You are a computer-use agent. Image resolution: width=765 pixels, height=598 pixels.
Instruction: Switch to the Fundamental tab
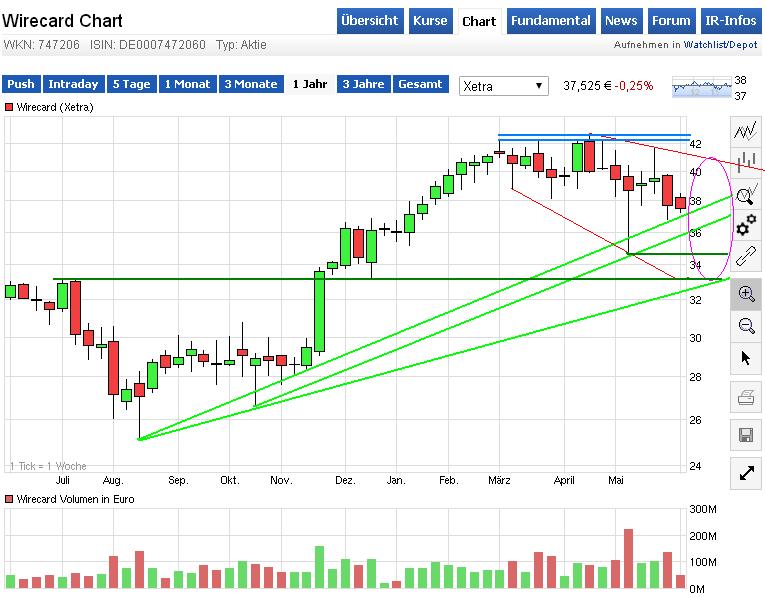pos(549,21)
